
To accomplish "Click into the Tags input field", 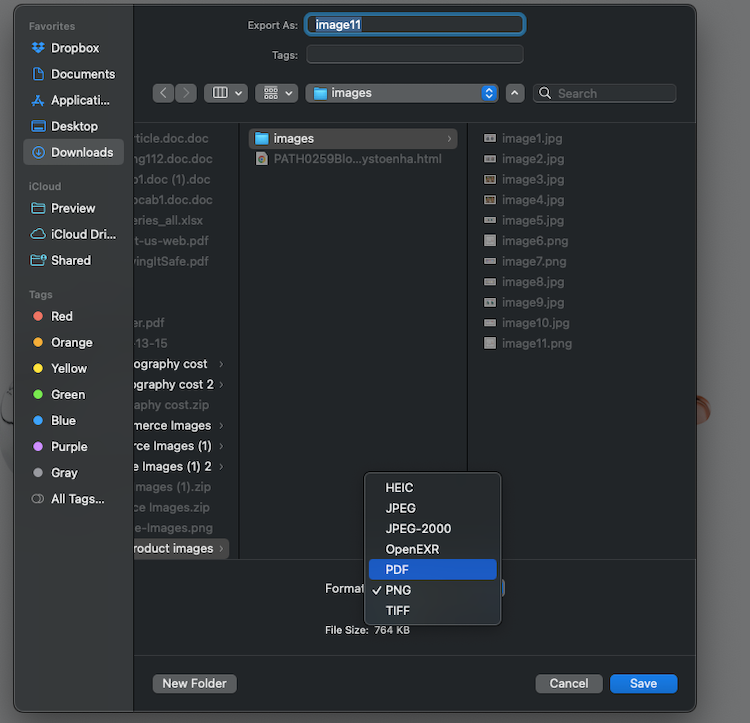I will pyautogui.click(x=414, y=55).
